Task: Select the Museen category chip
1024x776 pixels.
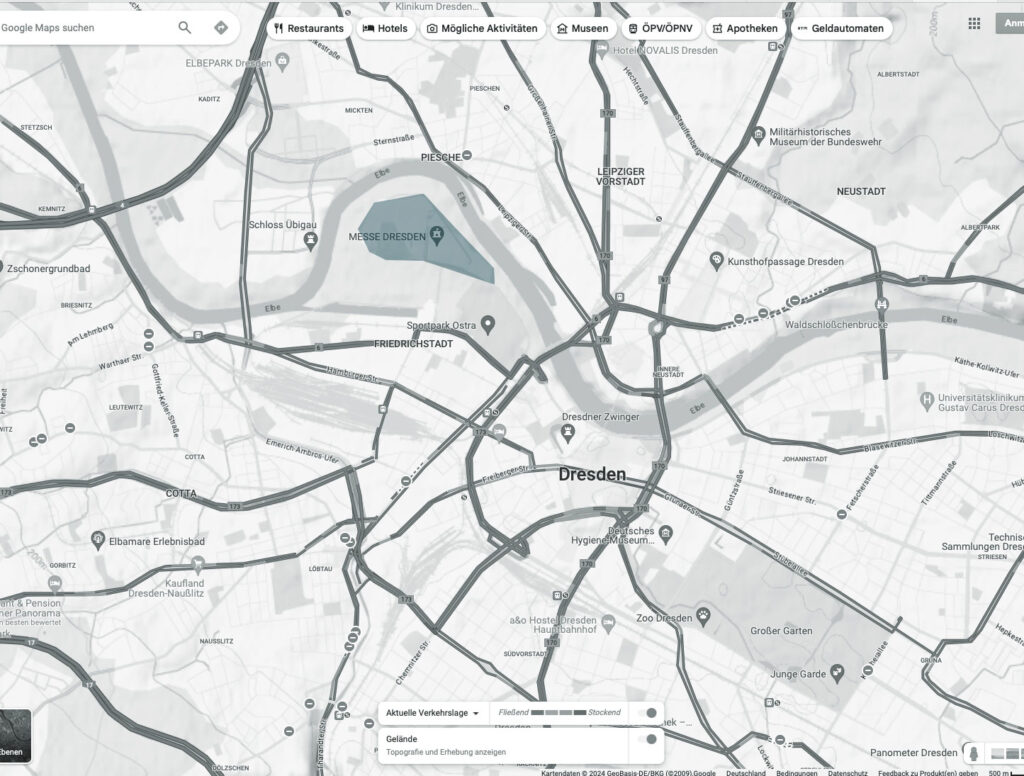Action: click(x=583, y=28)
